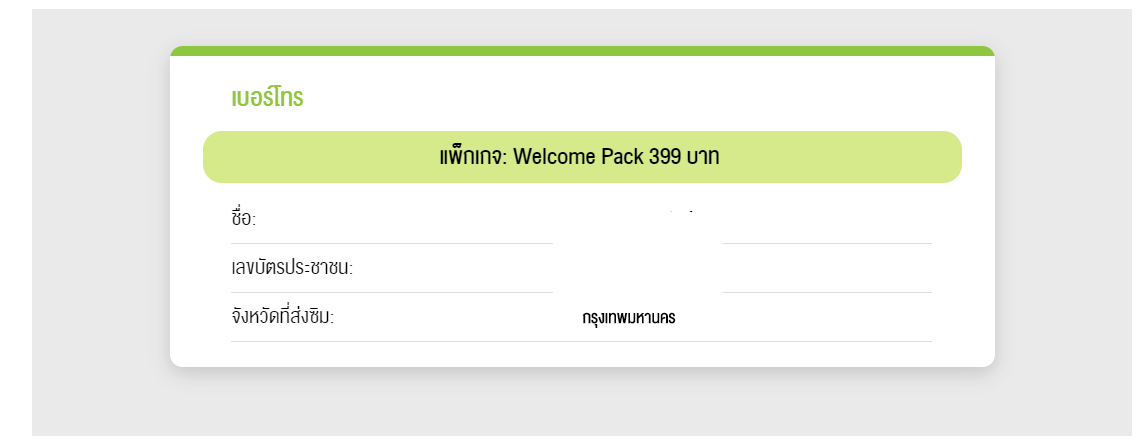This screenshot has width=1141, height=446.
Task: Open the กรุงเทพมหานคร province value
Action: (628, 318)
